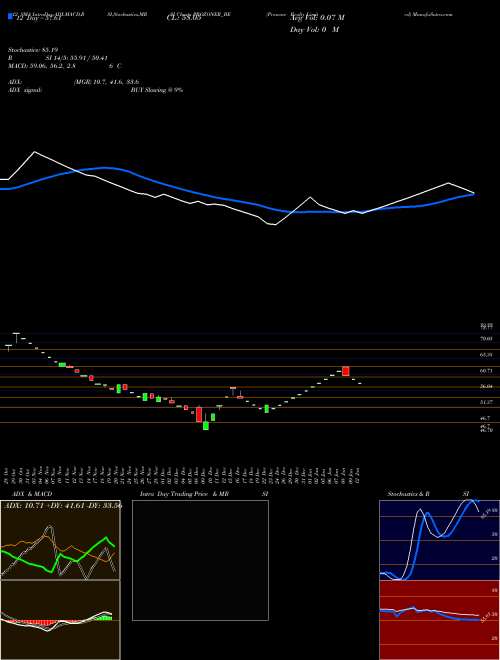Viewport: 500px width, 660px height.
Task: Click the 'ADX & MACD' panel title
Action: (32, 494)
